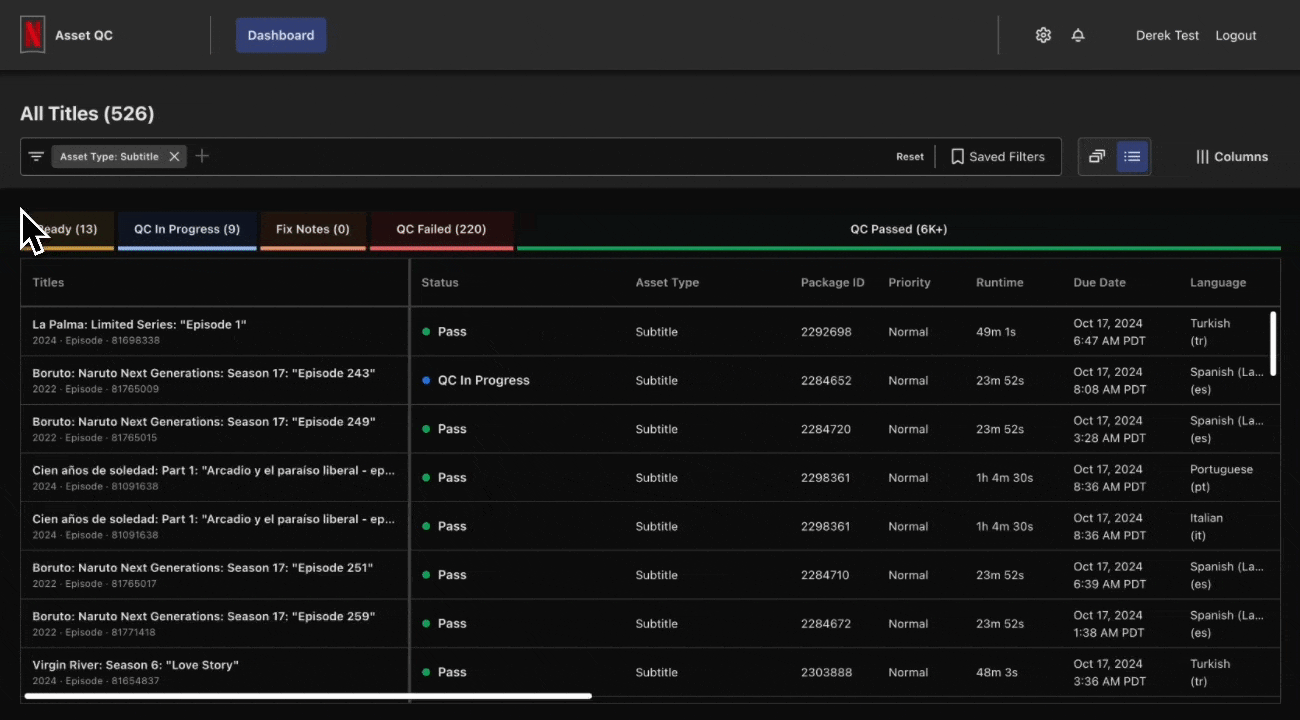1300x720 pixels.
Task: Select the QC Passed (6K+) tab
Action: pos(899,230)
